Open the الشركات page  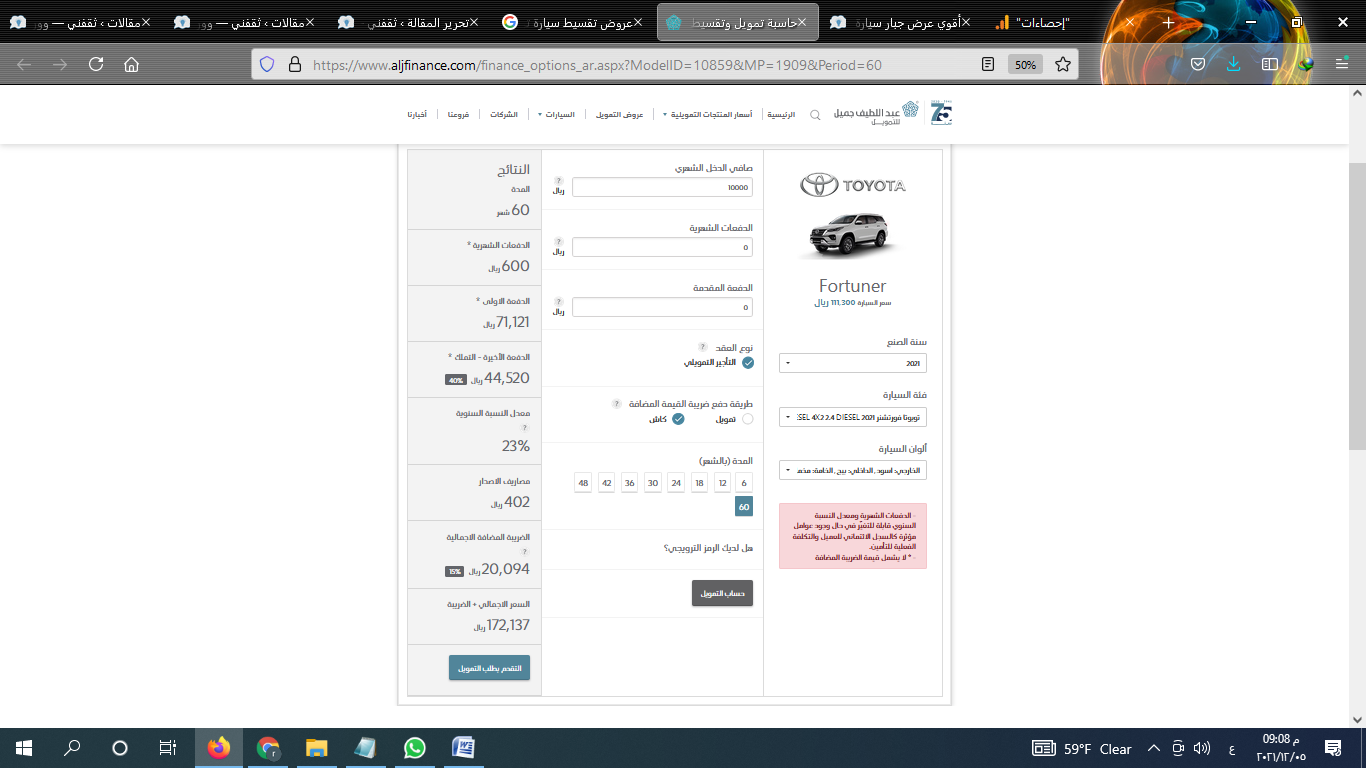point(504,115)
